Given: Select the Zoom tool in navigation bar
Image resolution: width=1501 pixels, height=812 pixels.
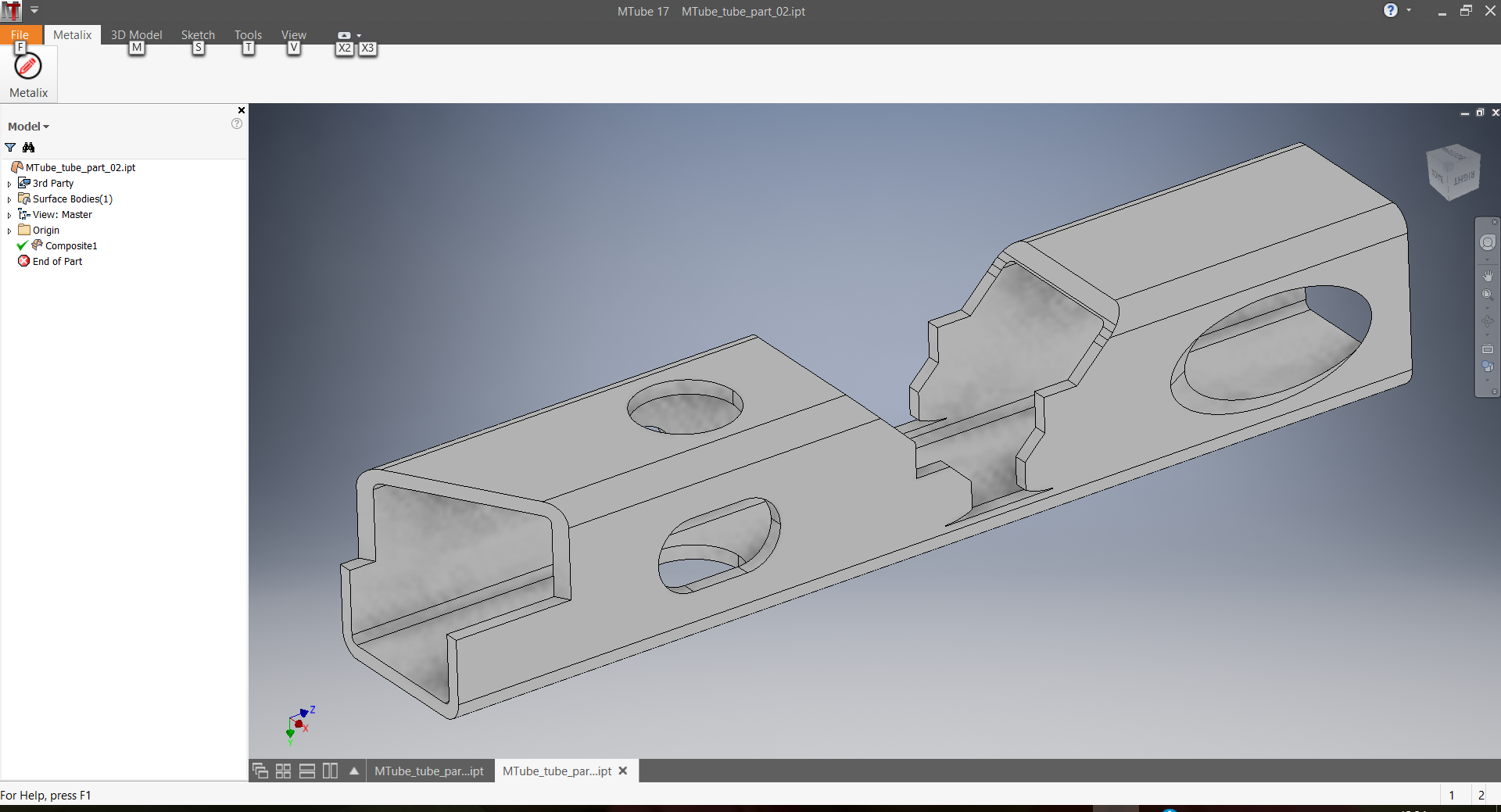Looking at the screenshot, I should [x=1487, y=295].
